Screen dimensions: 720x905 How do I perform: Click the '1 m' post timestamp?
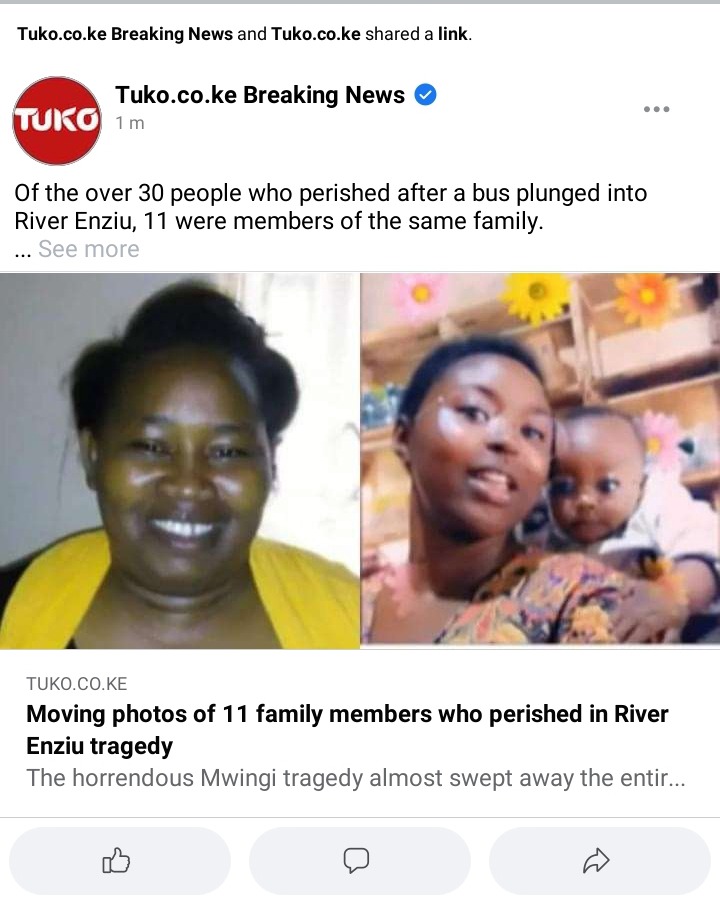coord(130,123)
